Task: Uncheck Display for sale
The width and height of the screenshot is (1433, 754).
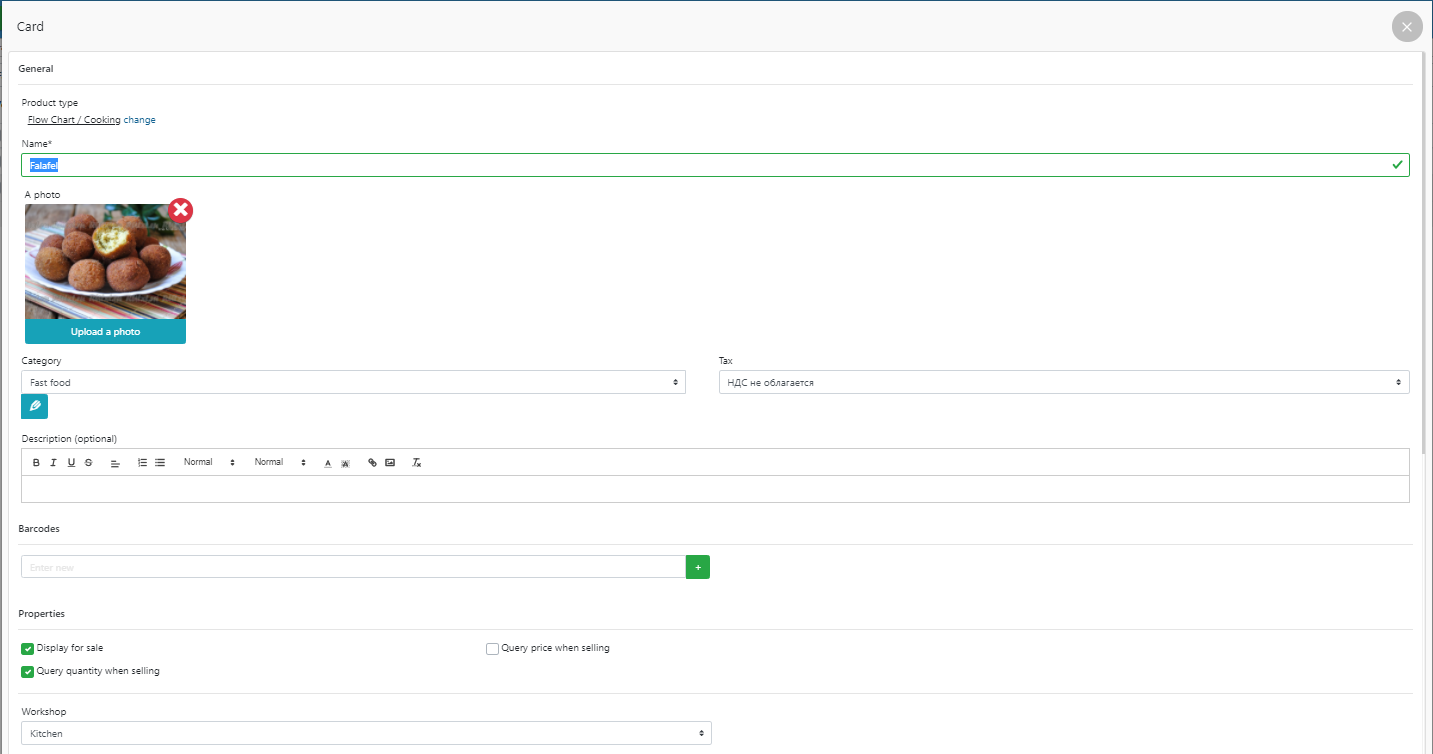Action: [28, 649]
